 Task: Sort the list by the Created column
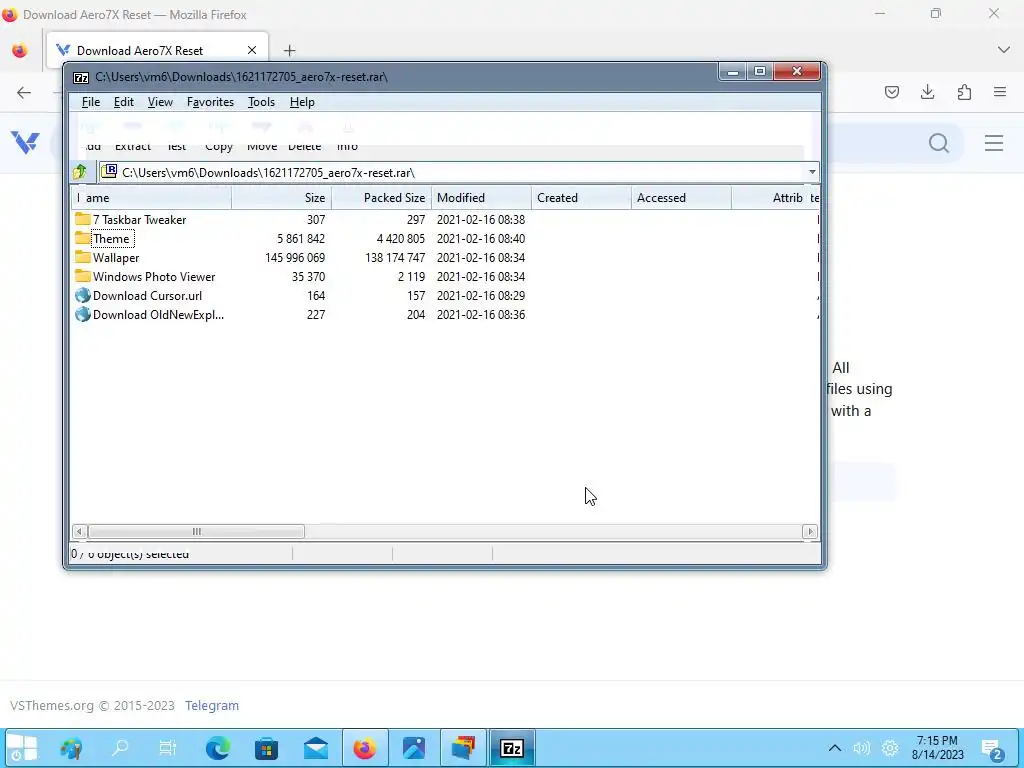point(581,198)
